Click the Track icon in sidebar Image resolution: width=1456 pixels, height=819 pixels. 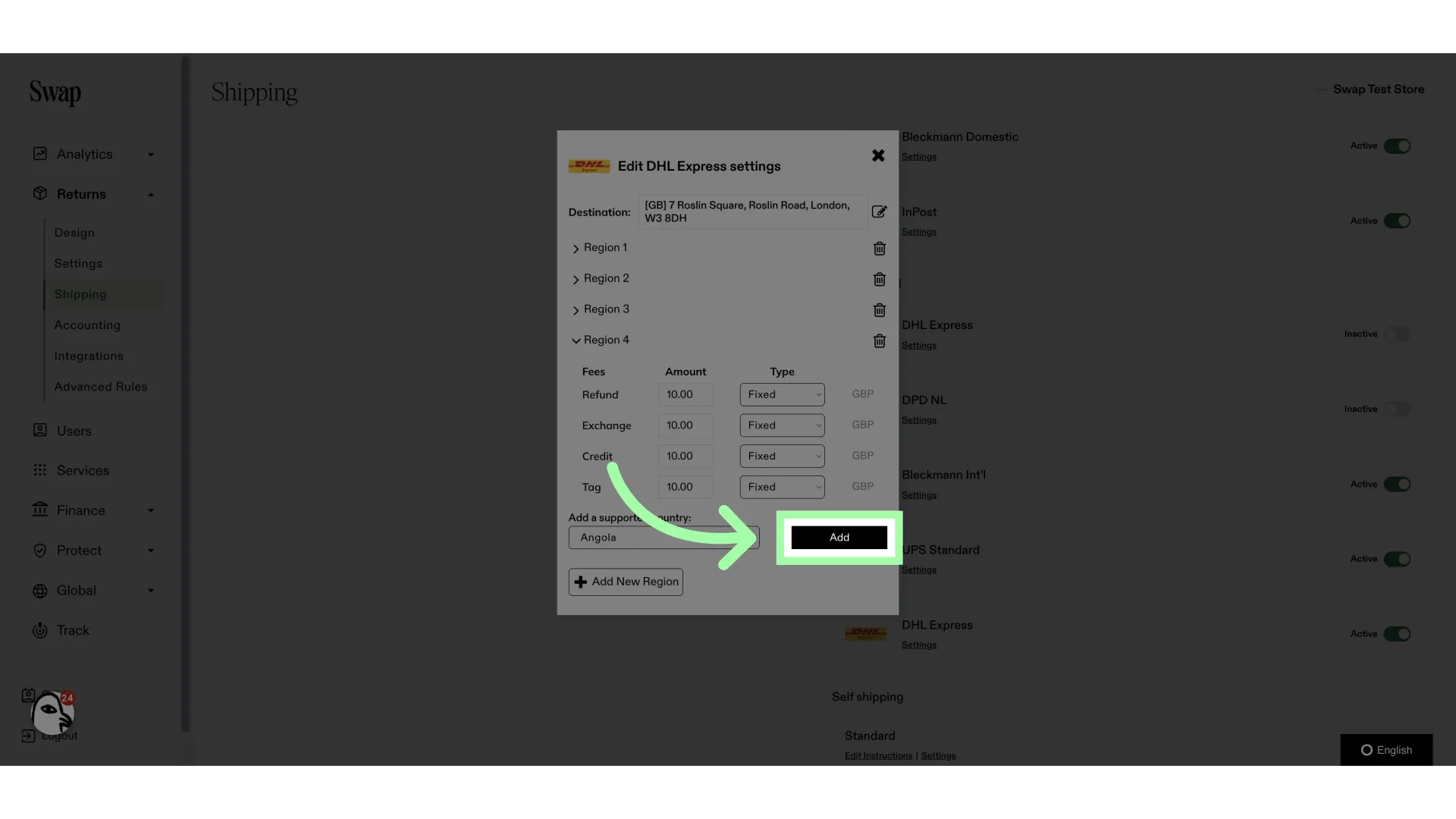coord(40,630)
